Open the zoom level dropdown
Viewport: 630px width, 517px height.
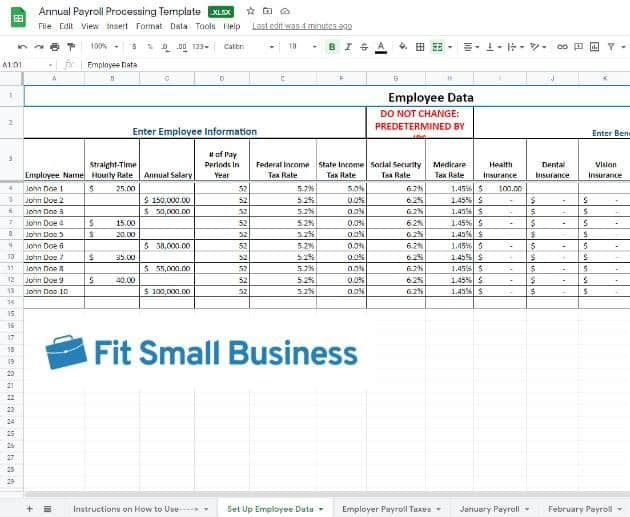pos(104,47)
